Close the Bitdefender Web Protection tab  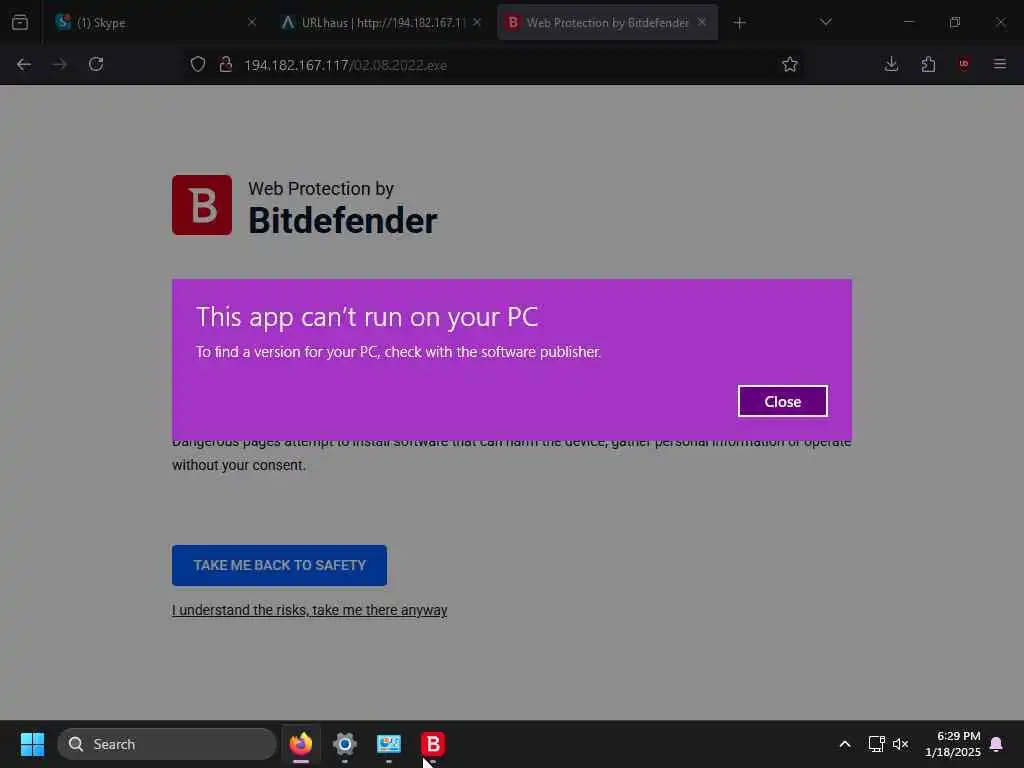701,22
